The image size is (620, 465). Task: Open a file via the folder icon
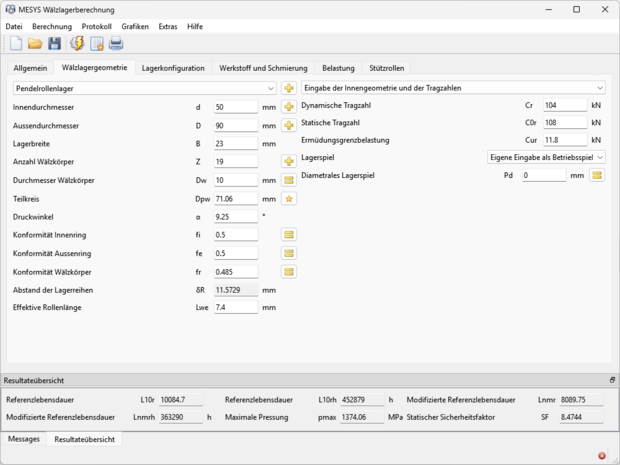(34, 43)
